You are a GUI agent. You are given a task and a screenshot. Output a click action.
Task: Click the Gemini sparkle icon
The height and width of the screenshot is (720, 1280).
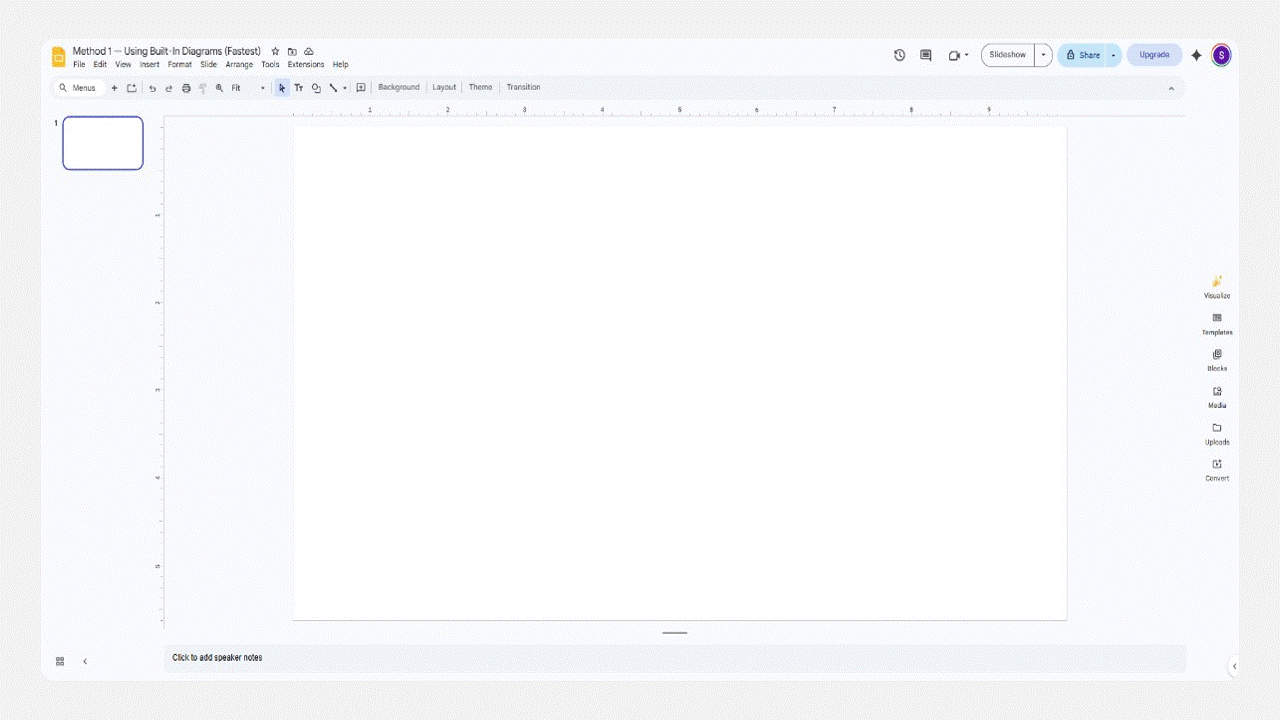(x=1196, y=55)
